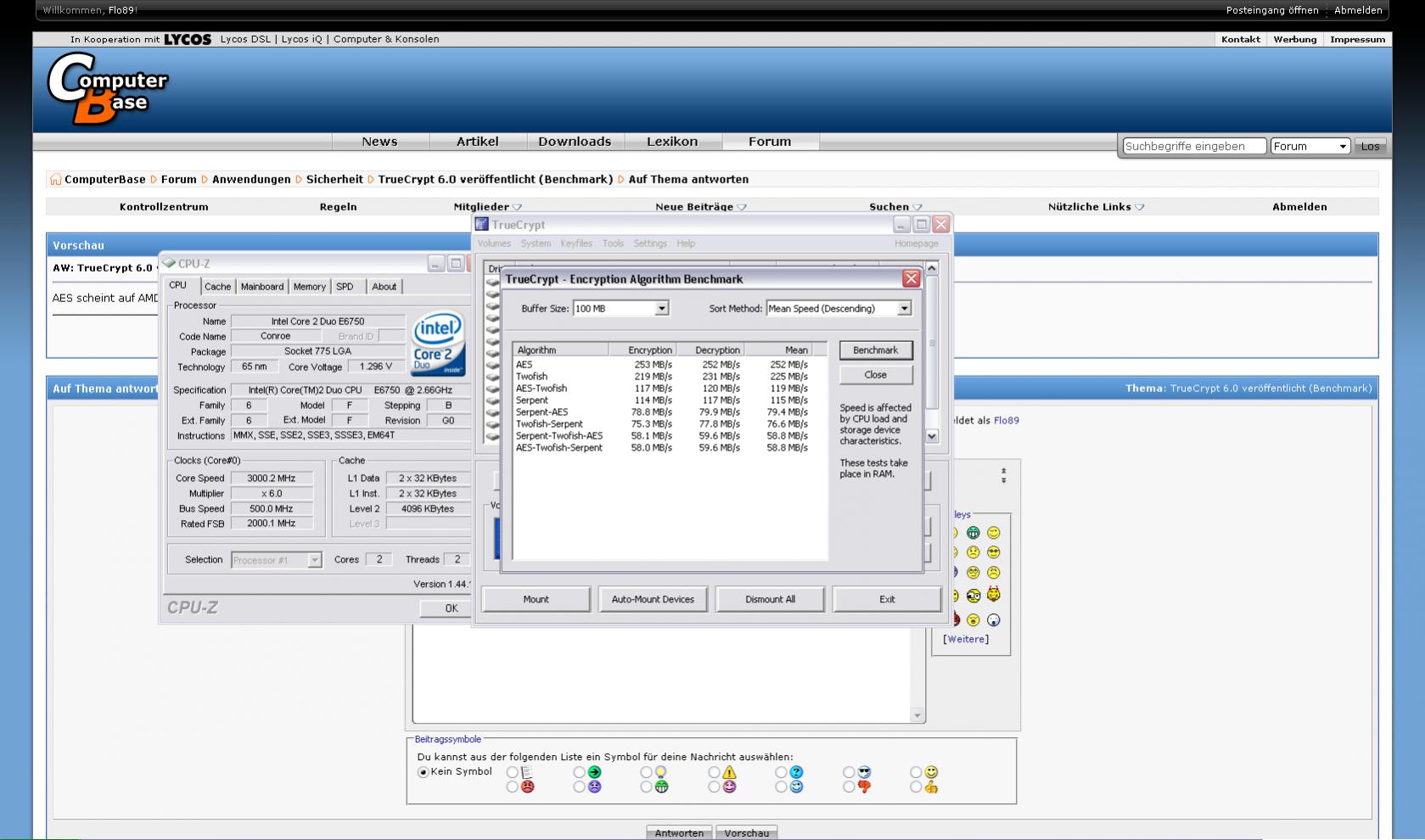This screenshot has width=1425, height=840.
Task: Open the Posteingang öffnen link
Action: point(1272,10)
